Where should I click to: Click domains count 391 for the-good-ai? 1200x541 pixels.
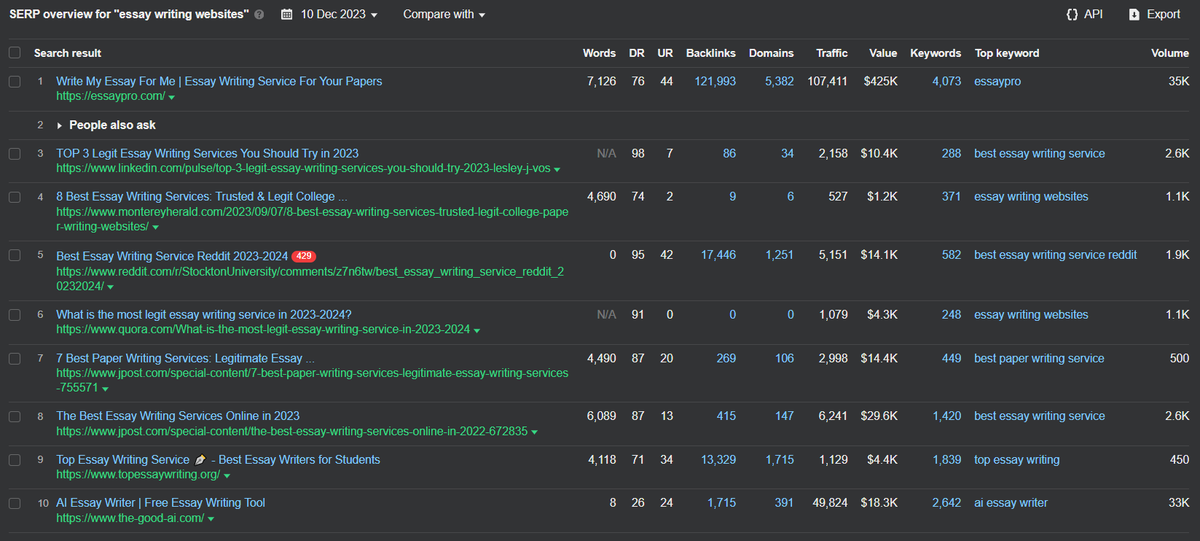click(784, 503)
